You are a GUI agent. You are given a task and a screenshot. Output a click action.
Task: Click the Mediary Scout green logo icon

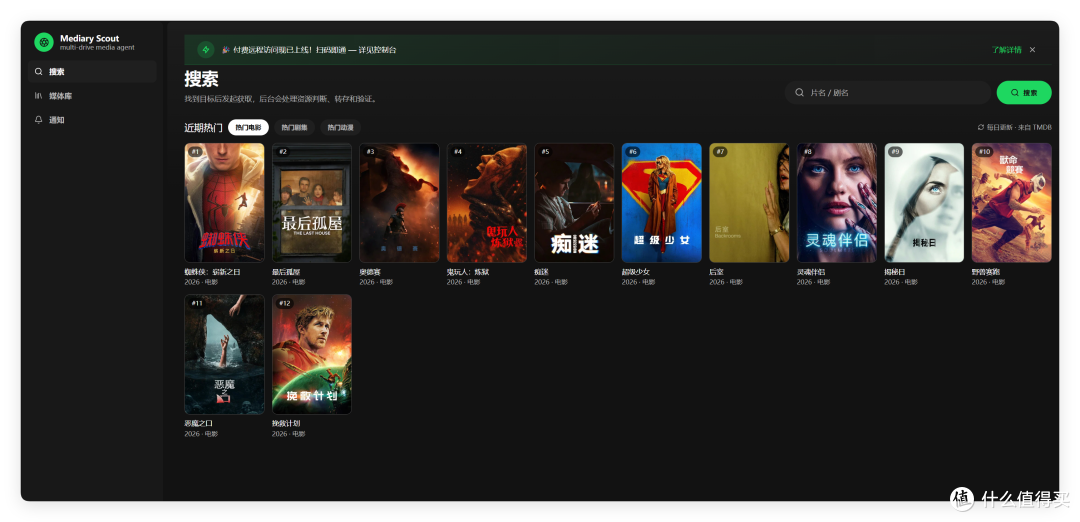(44, 42)
